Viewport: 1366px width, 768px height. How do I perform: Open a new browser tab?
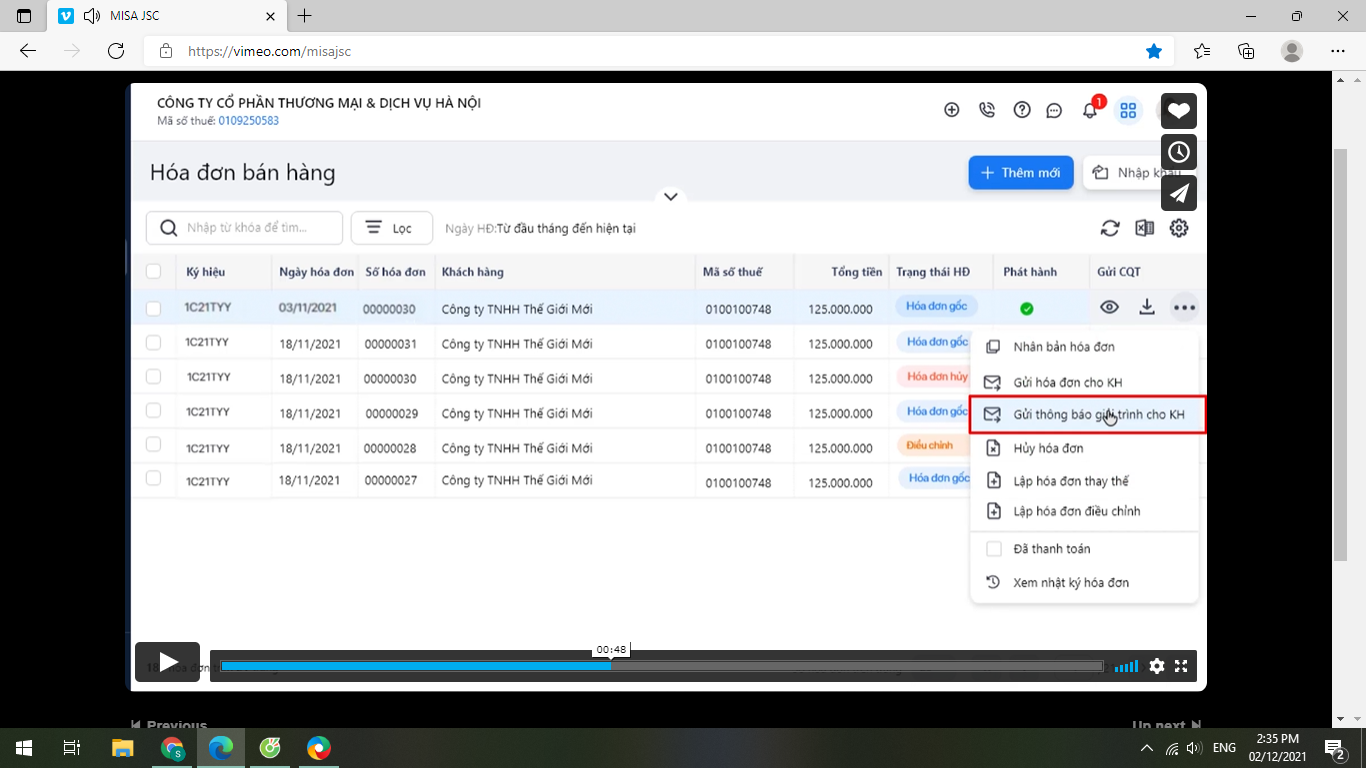[x=305, y=16]
